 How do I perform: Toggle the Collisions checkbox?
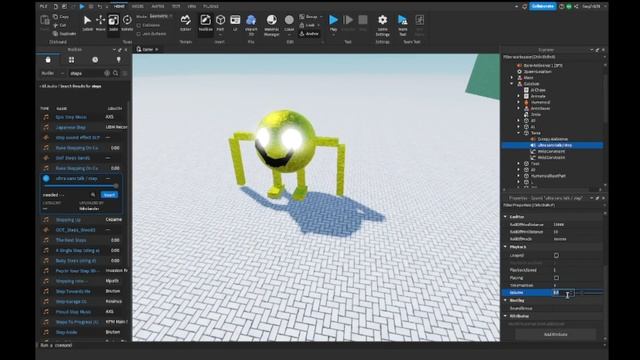click(x=138, y=25)
